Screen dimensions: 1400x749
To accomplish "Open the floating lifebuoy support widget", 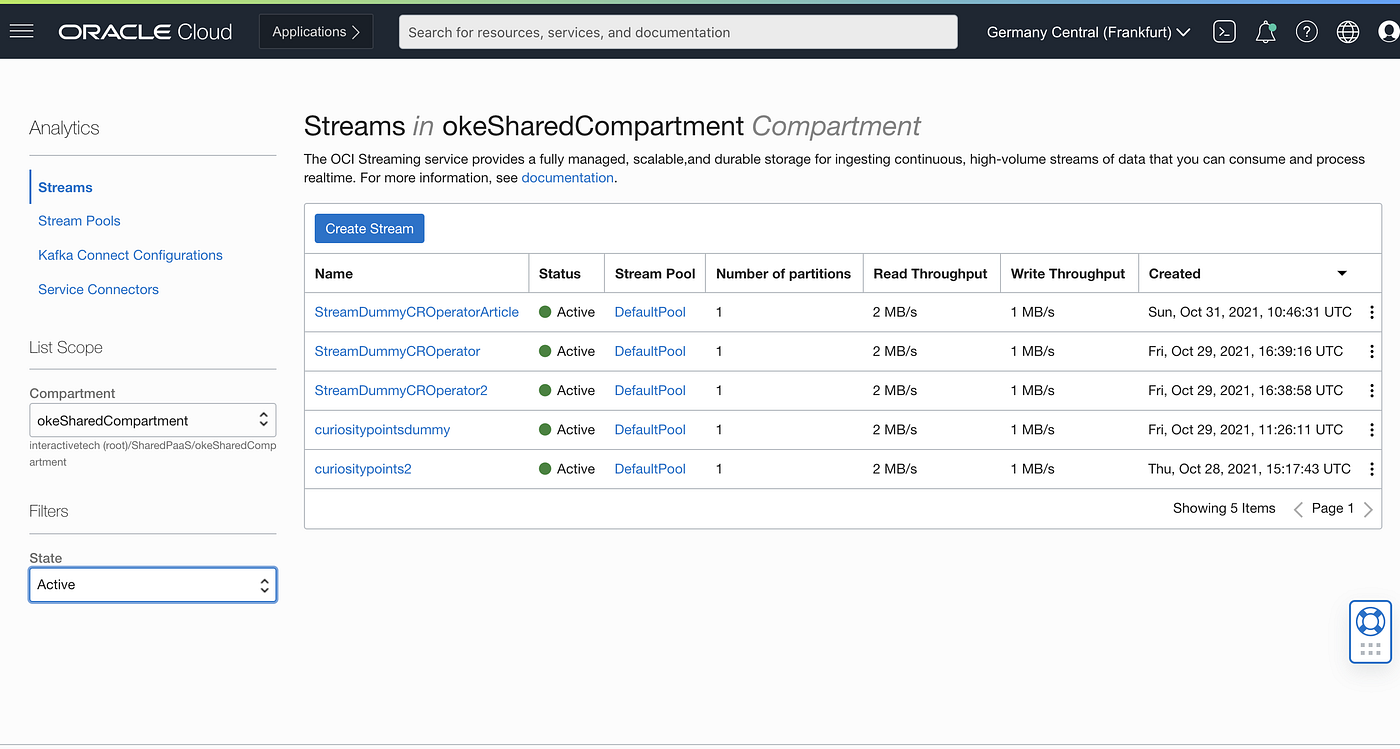I will pos(1370,631).
